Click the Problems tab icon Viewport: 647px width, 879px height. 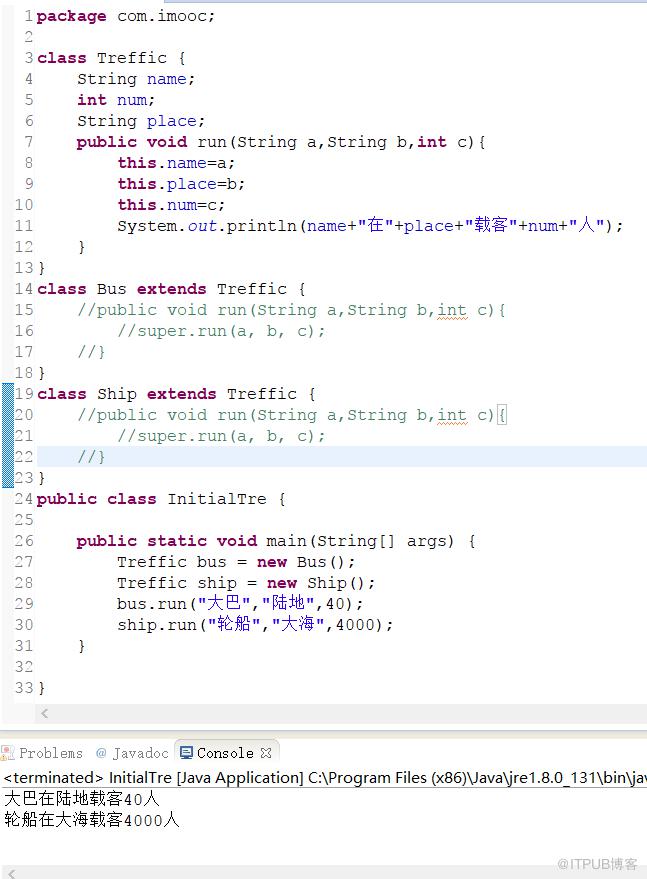[x=8, y=752]
